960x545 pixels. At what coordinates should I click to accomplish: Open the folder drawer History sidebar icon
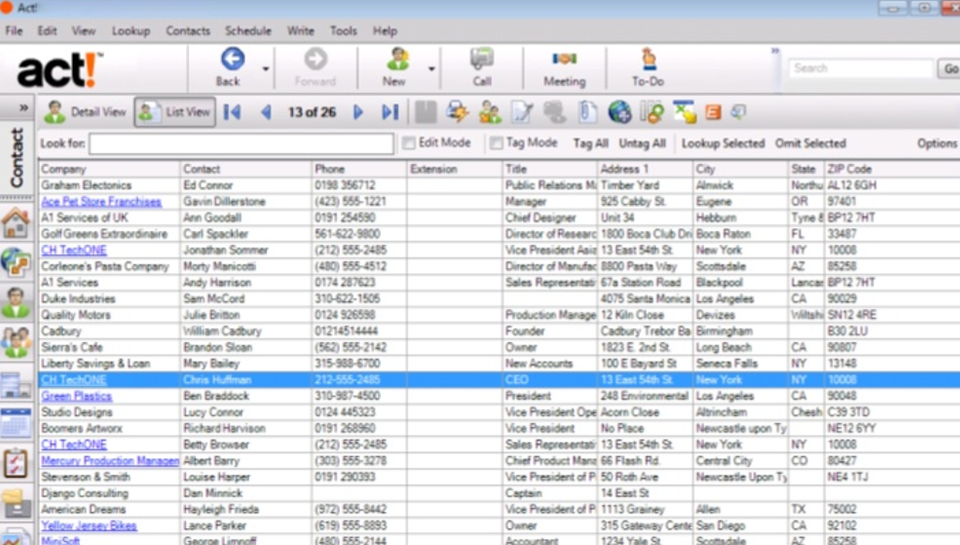[x=16, y=503]
